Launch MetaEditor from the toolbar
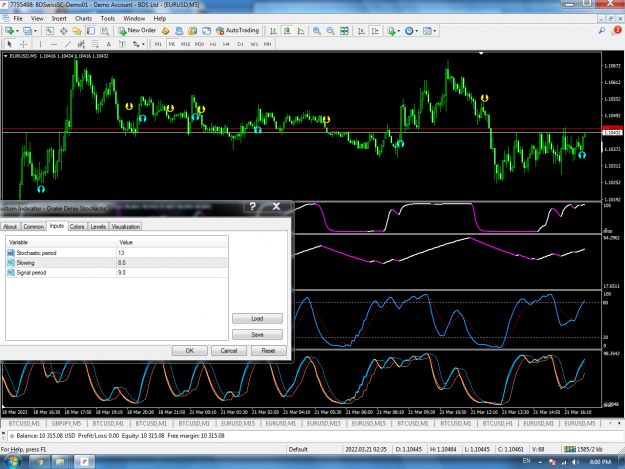The height and width of the screenshot is (469, 625). [165, 31]
